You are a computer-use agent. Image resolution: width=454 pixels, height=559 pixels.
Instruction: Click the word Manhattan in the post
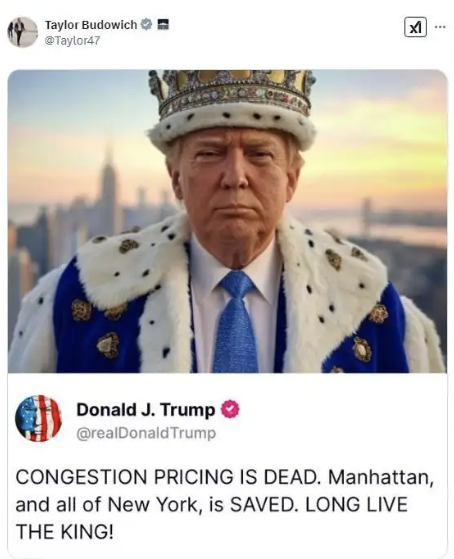tap(381, 477)
